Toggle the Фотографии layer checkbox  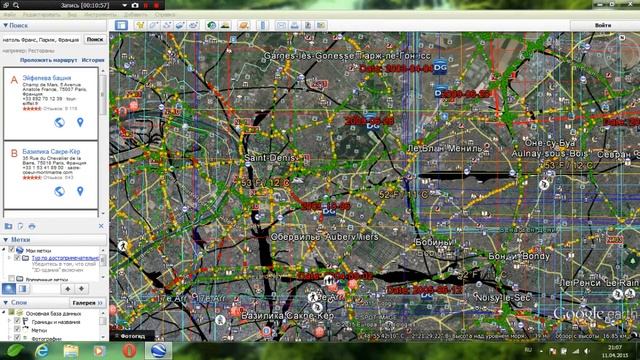[17, 338]
